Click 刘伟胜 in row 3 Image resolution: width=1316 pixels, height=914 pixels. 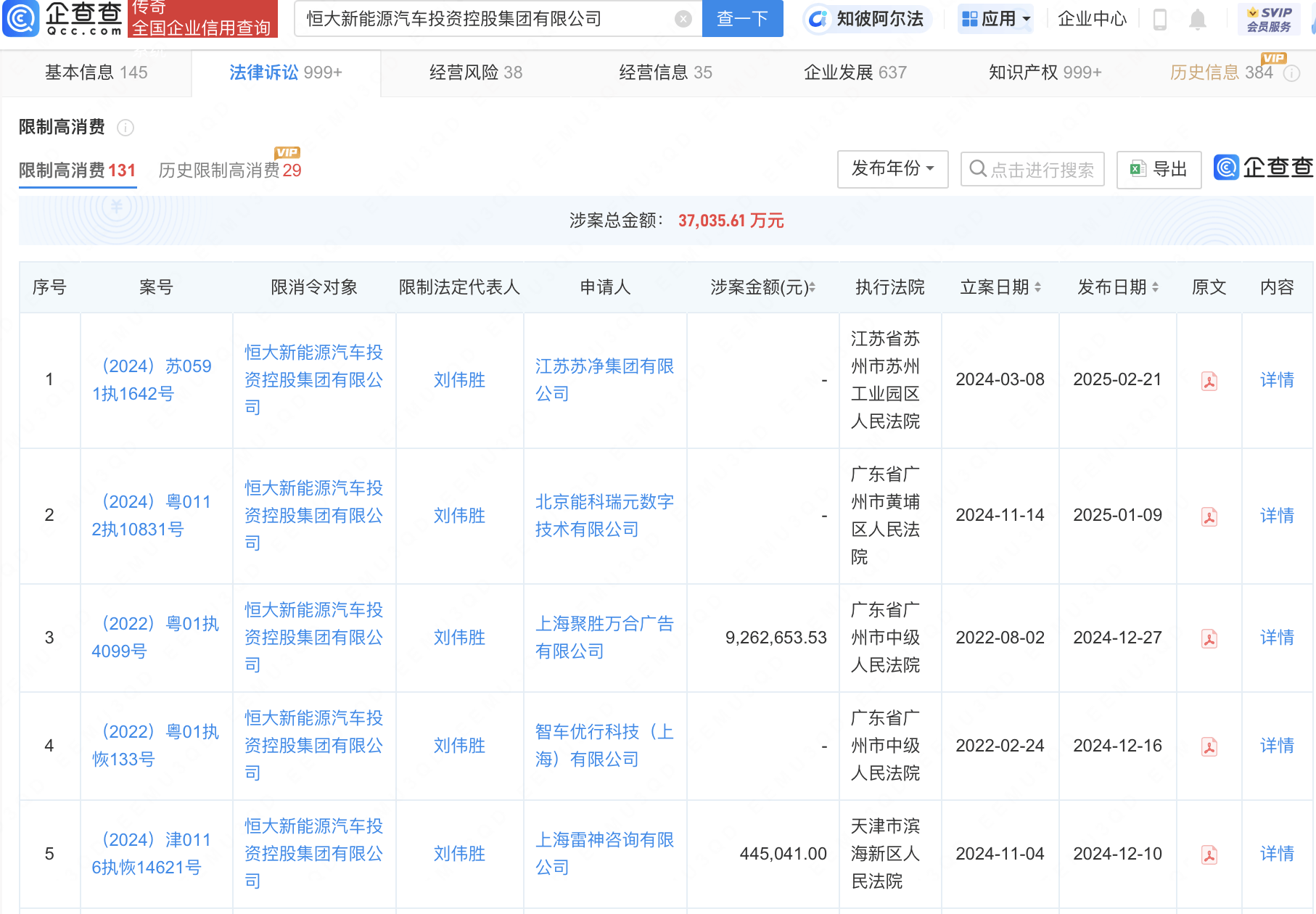459,638
